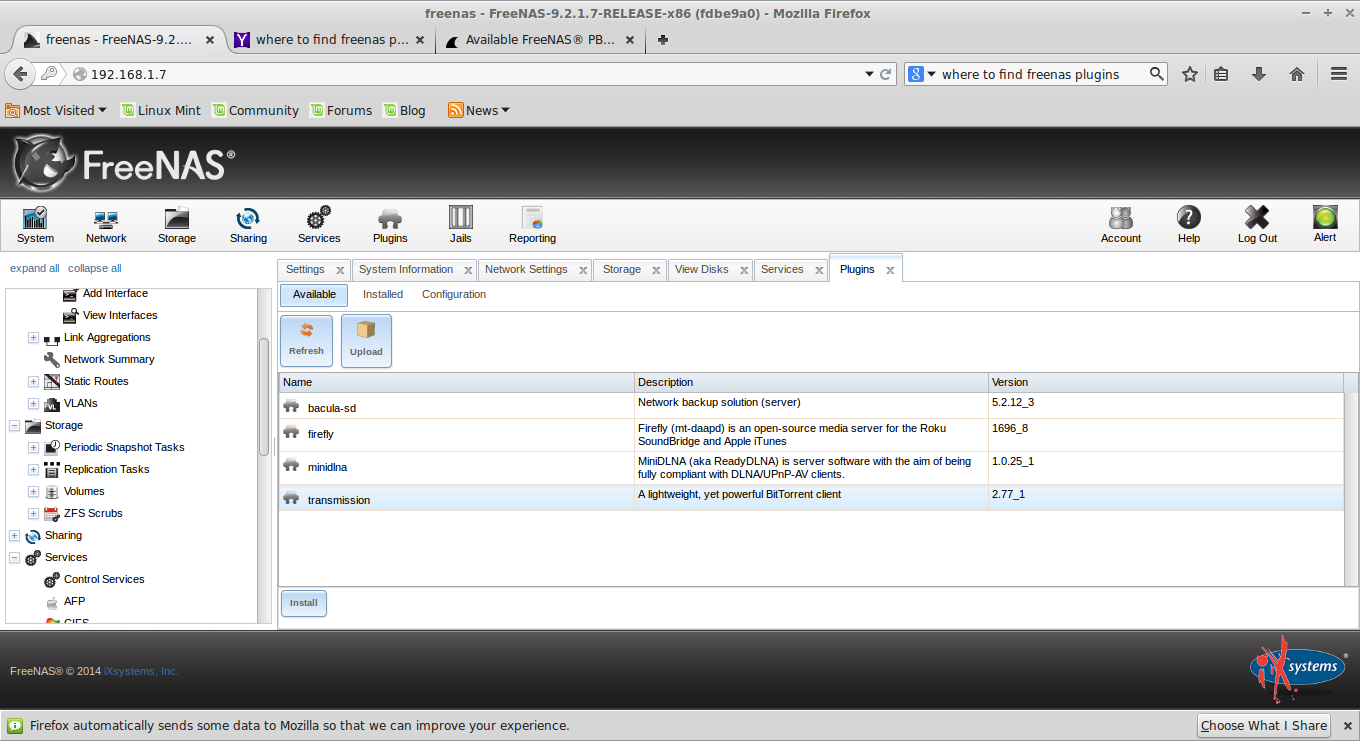Screen dimensions: 1360x741
Task: Close the Plugins tab
Action: [889, 270]
